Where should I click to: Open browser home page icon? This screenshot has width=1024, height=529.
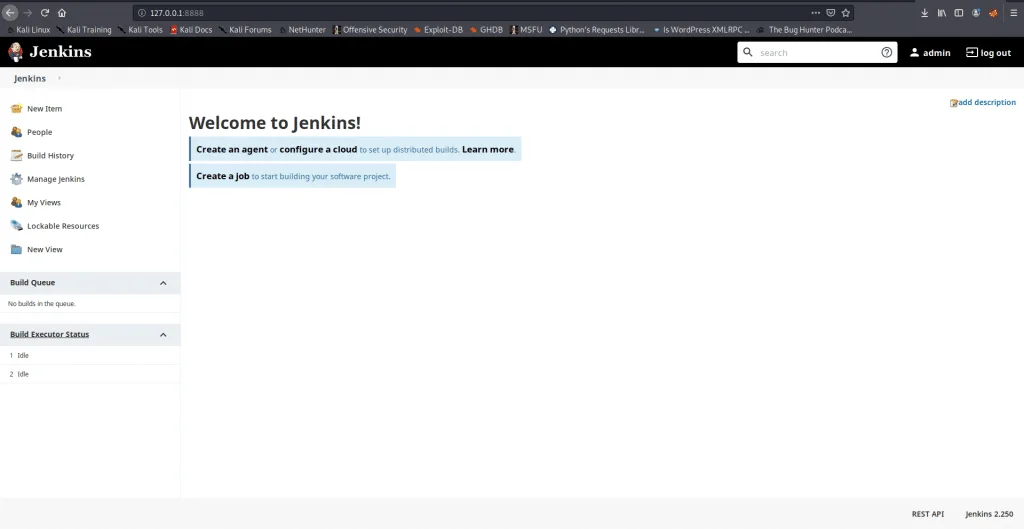click(x=62, y=12)
